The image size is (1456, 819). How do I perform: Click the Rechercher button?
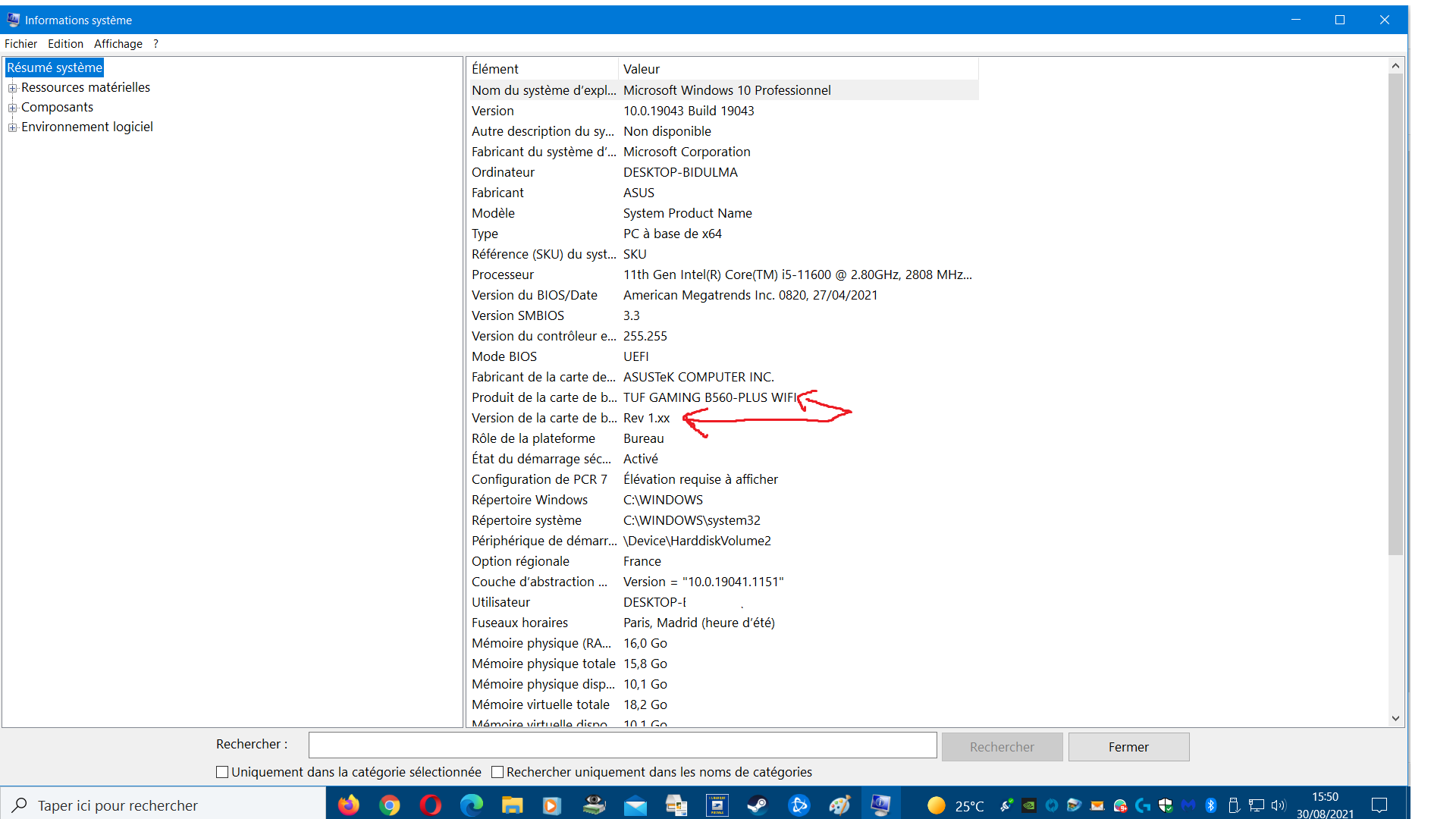(x=1002, y=747)
